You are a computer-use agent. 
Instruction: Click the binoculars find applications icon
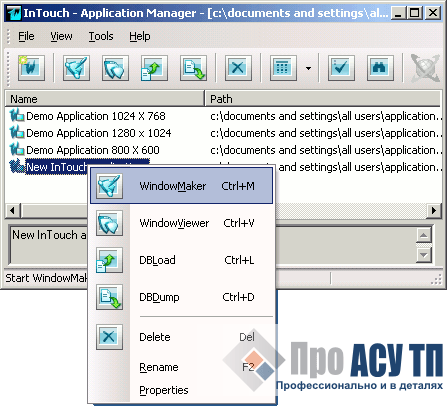coord(380,68)
